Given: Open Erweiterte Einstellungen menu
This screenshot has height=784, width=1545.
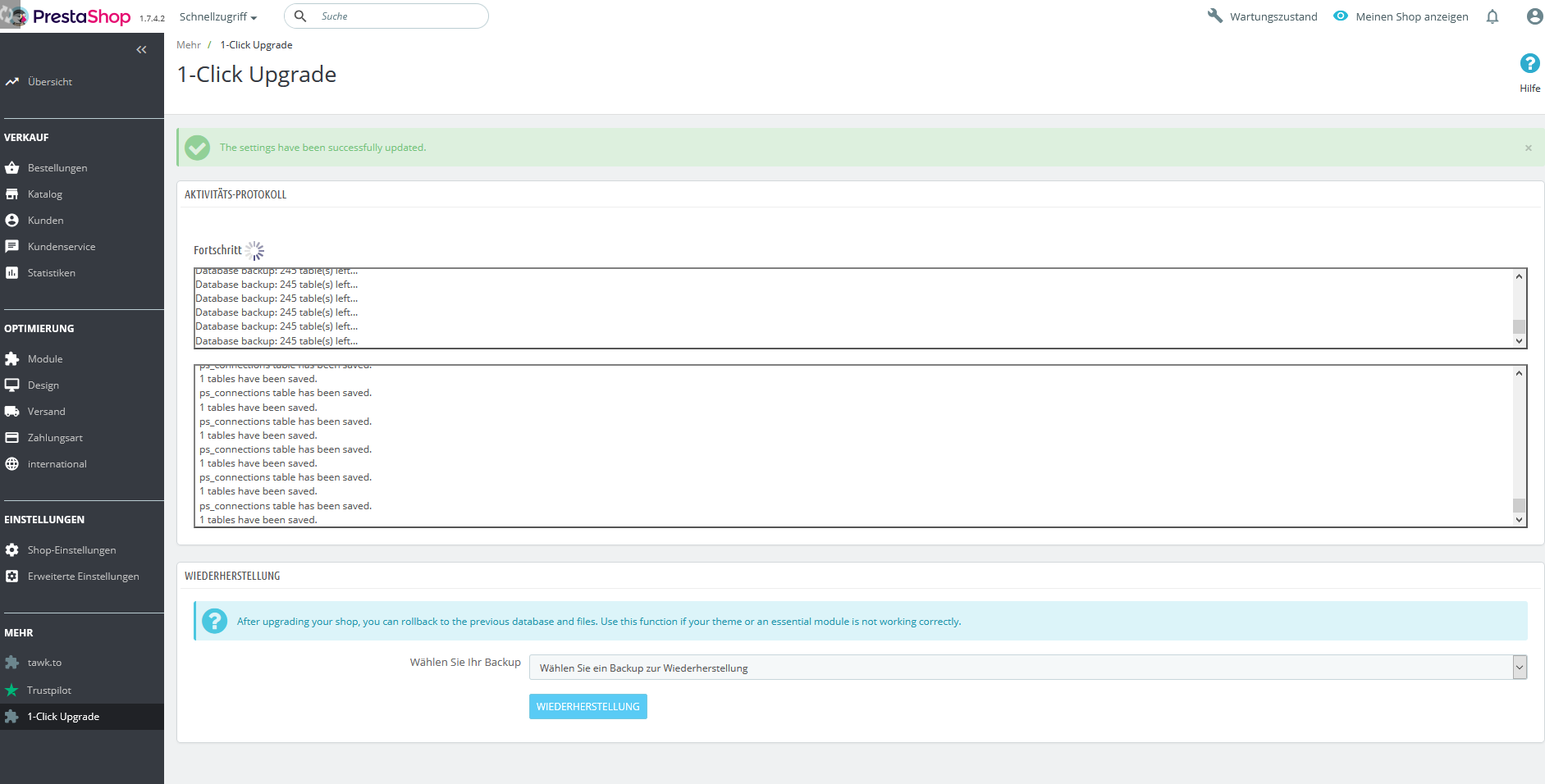Looking at the screenshot, I should point(84,577).
